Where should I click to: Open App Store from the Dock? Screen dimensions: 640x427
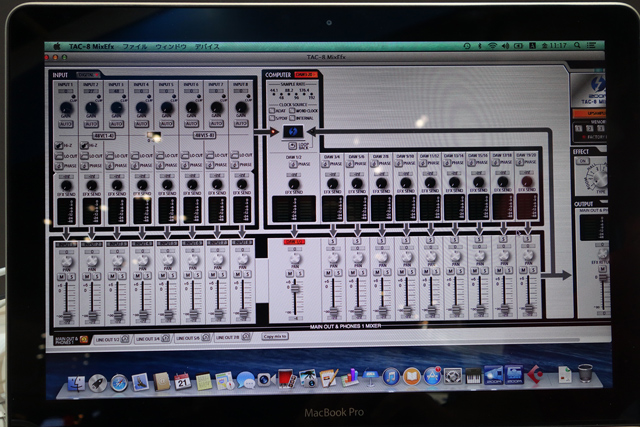(x=432, y=376)
